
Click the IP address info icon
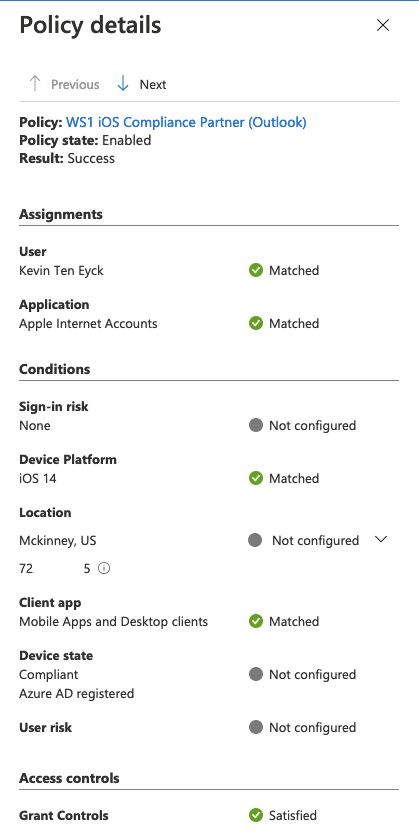click(x=104, y=569)
